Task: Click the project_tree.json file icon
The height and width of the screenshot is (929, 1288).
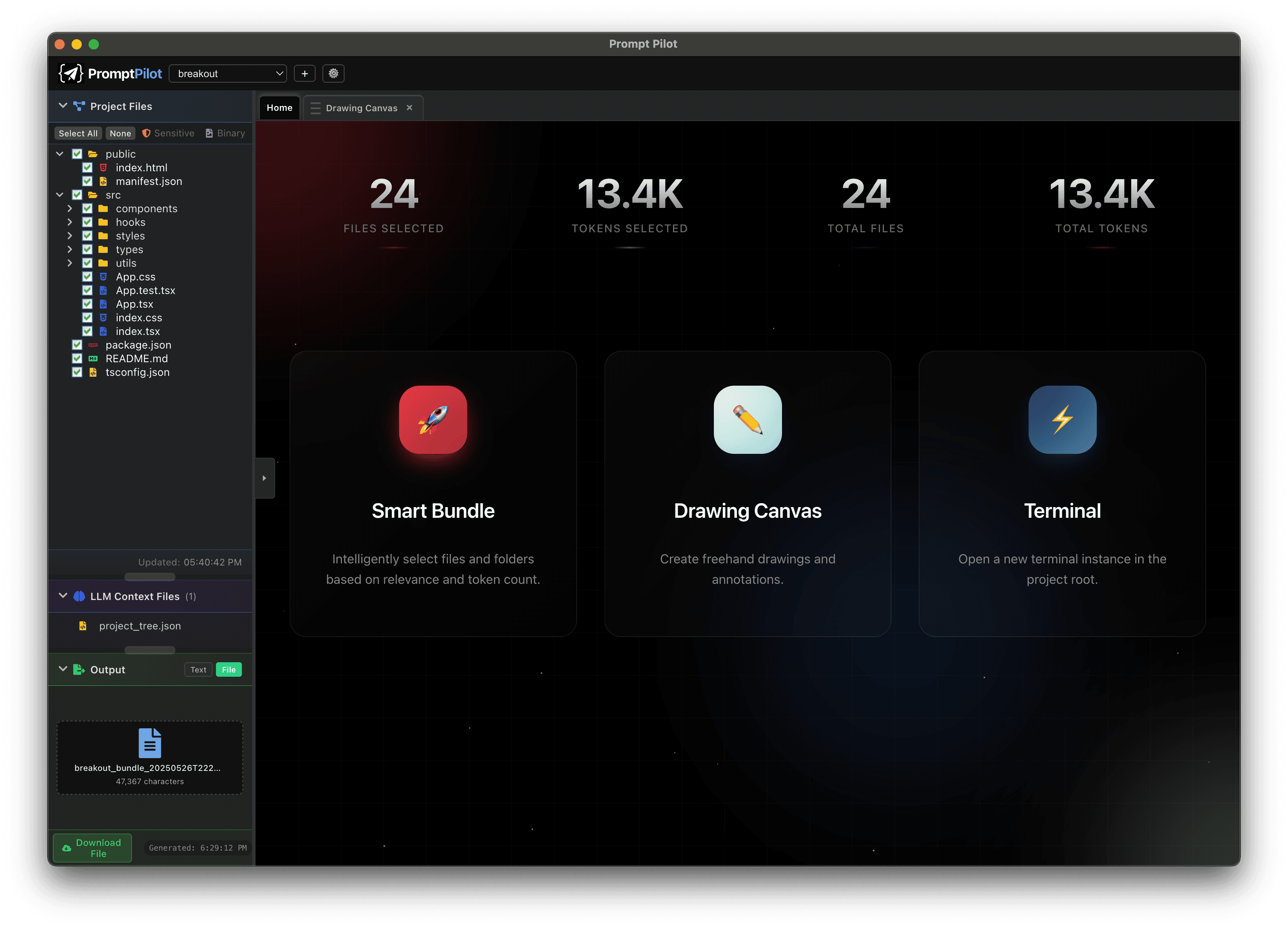Action: (83, 626)
